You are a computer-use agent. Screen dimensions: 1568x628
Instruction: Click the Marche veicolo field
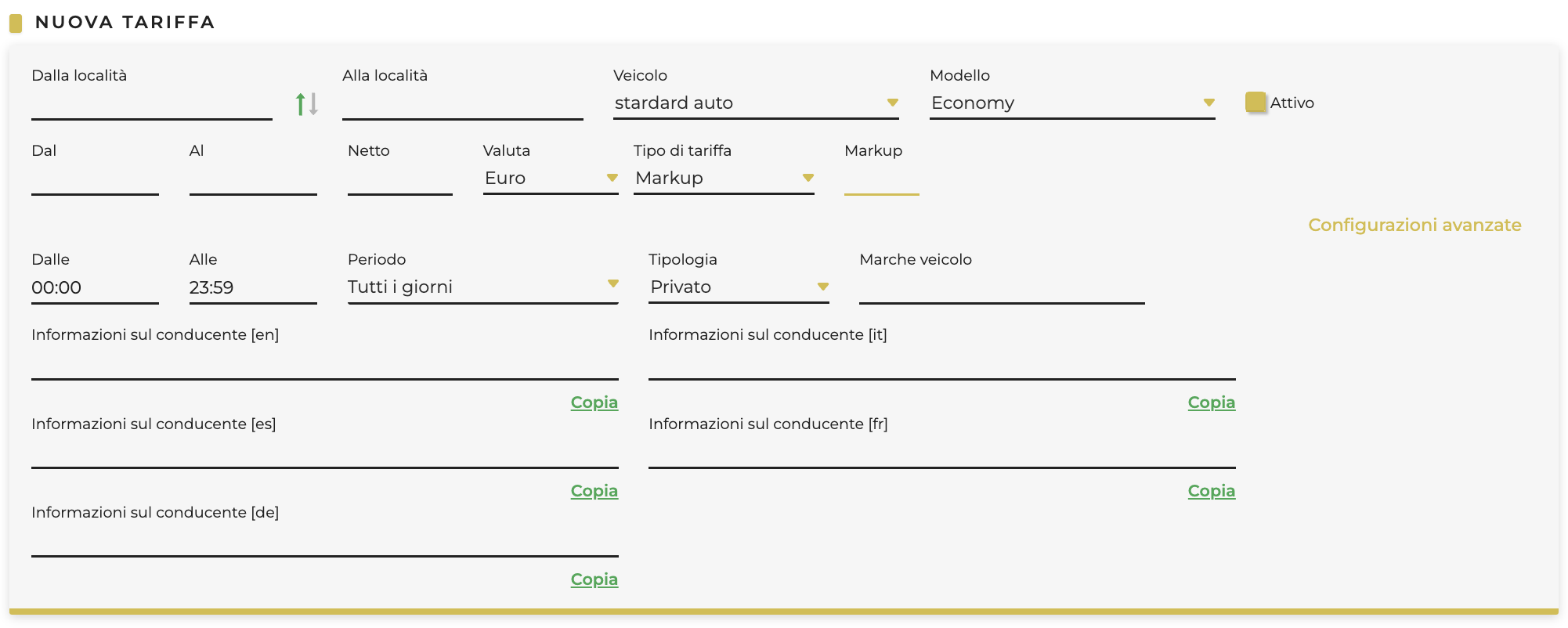[1001, 288]
